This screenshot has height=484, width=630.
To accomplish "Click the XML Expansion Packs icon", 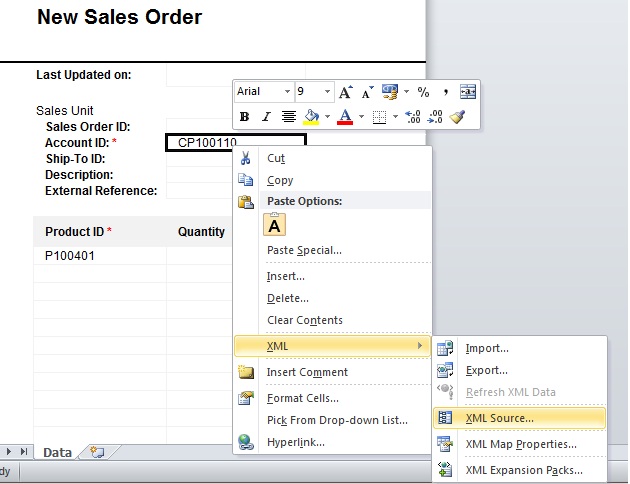I will click(445, 470).
